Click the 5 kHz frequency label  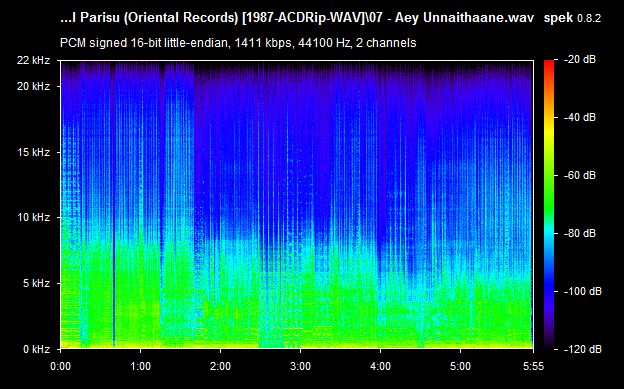[x=36, y=283]
